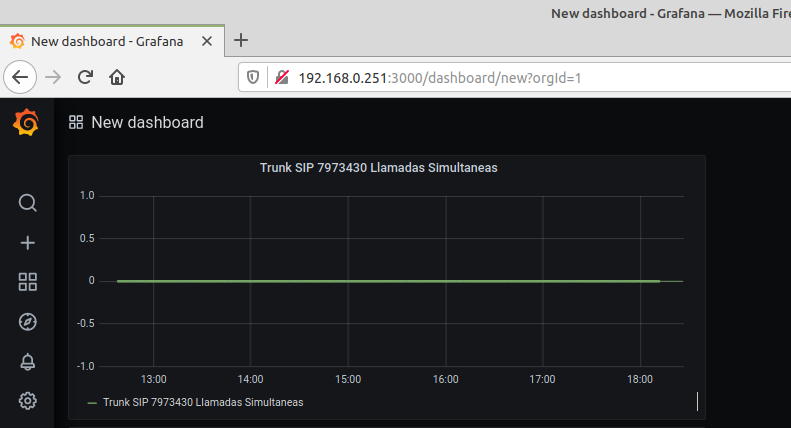
Task: Click the New dashboard breadcrumb title
Action: [147, 123]
